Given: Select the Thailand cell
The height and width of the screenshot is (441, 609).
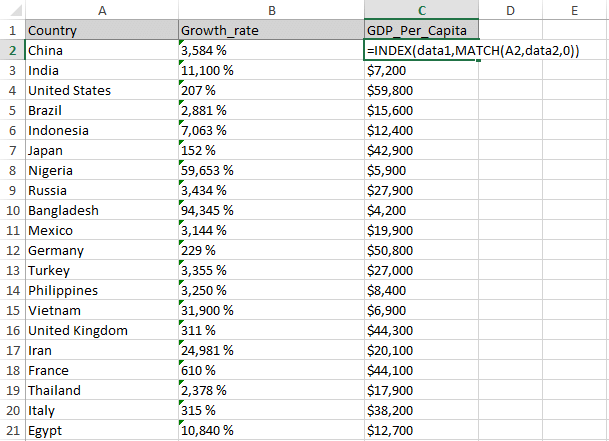Looking at the screenshot, I should tap(102, 390).
